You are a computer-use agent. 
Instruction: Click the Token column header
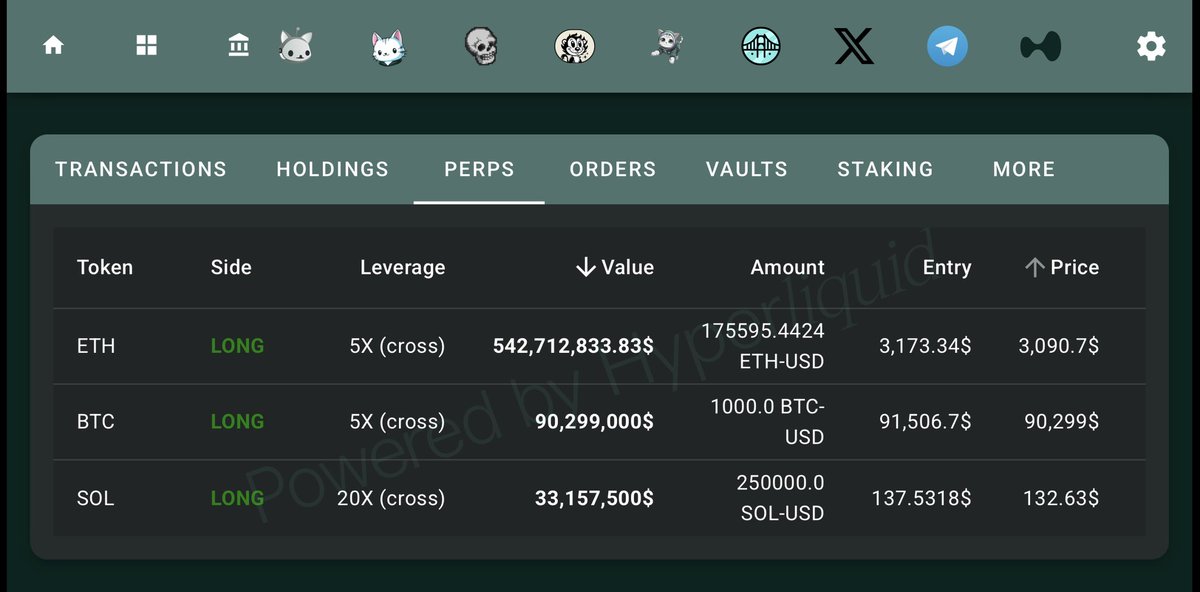105,267
